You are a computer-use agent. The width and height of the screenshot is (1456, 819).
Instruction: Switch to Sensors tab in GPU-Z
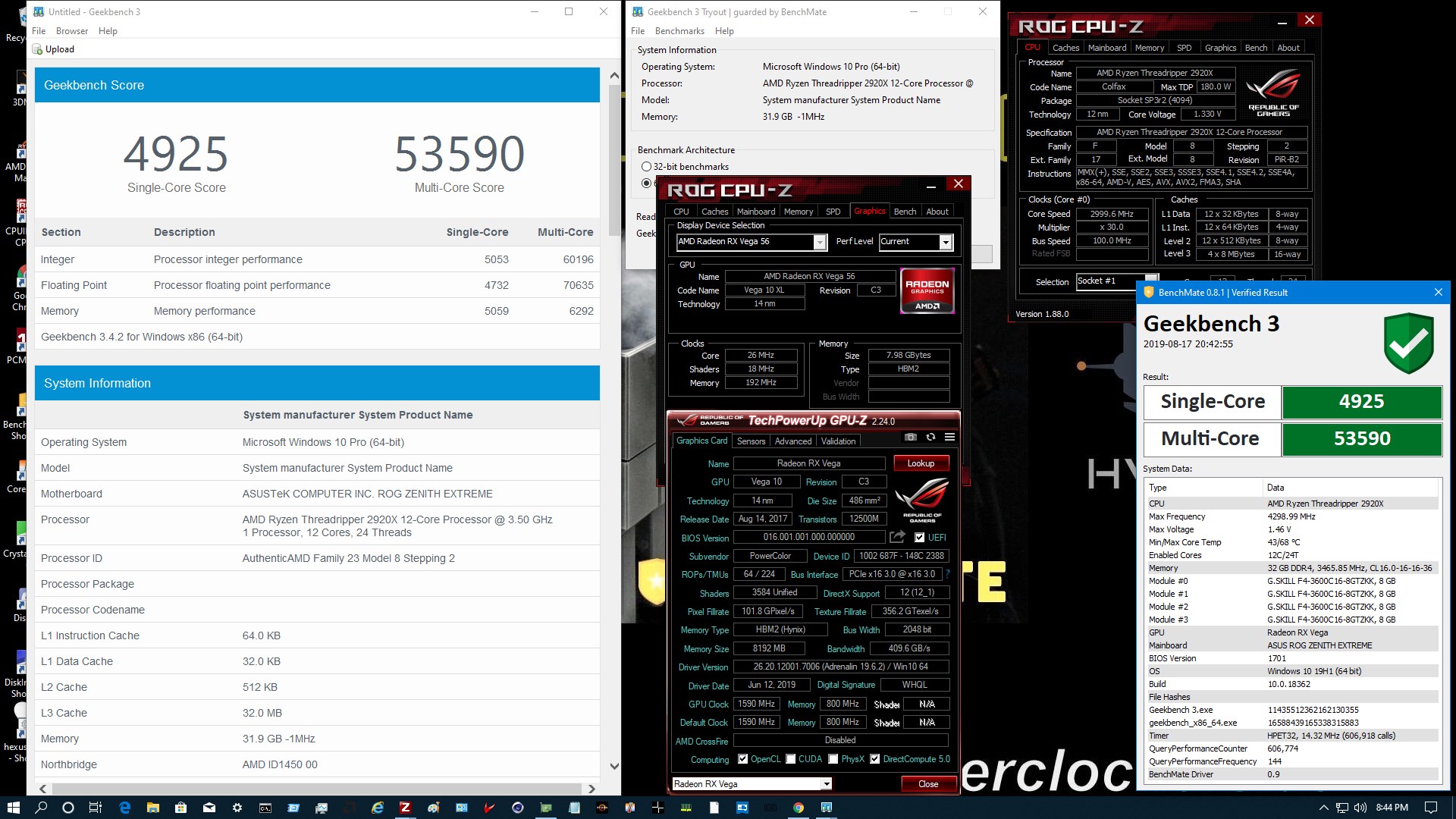pyautogui.click(x=751, y=441)
